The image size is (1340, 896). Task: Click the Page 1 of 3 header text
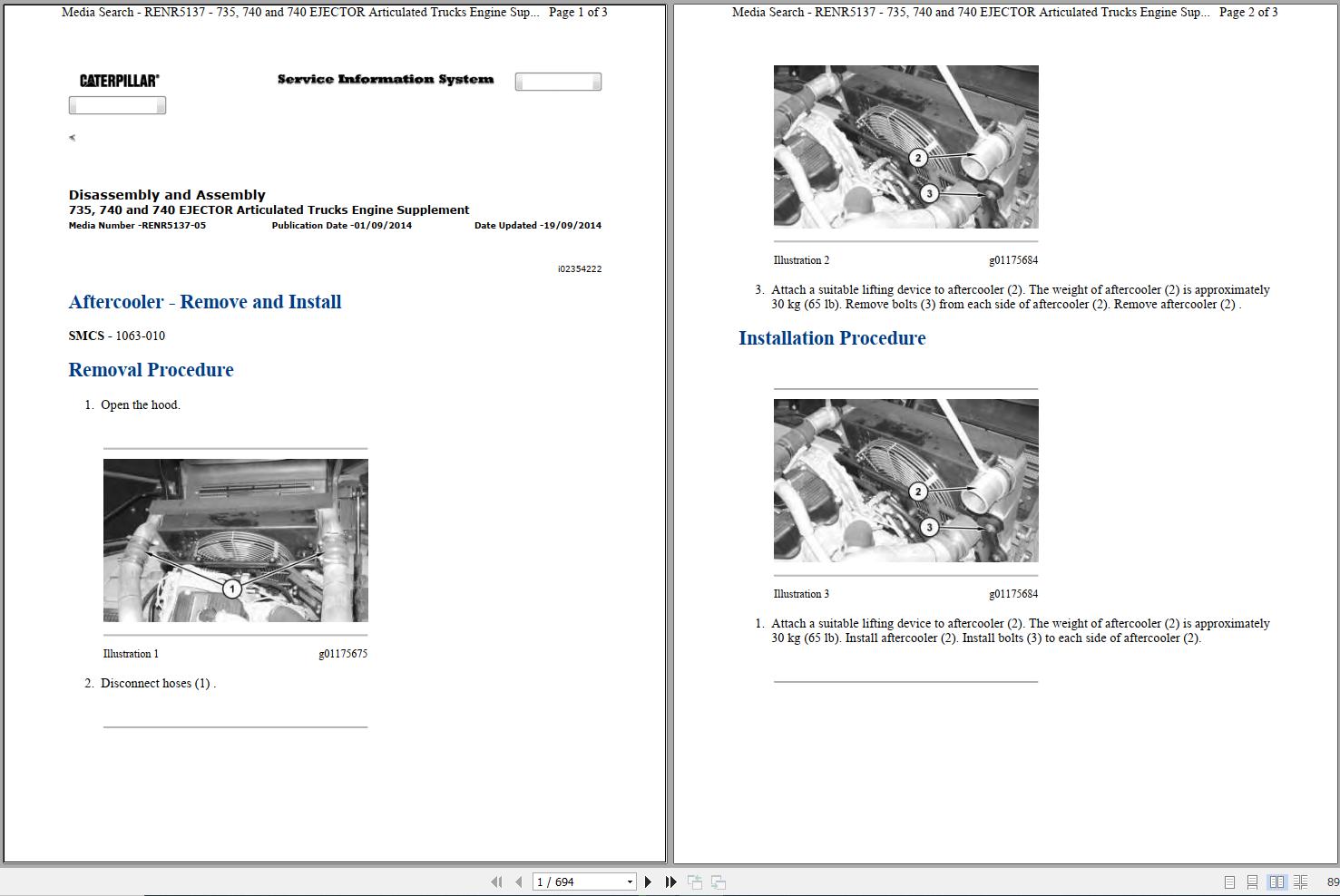[x=579, y=12]
